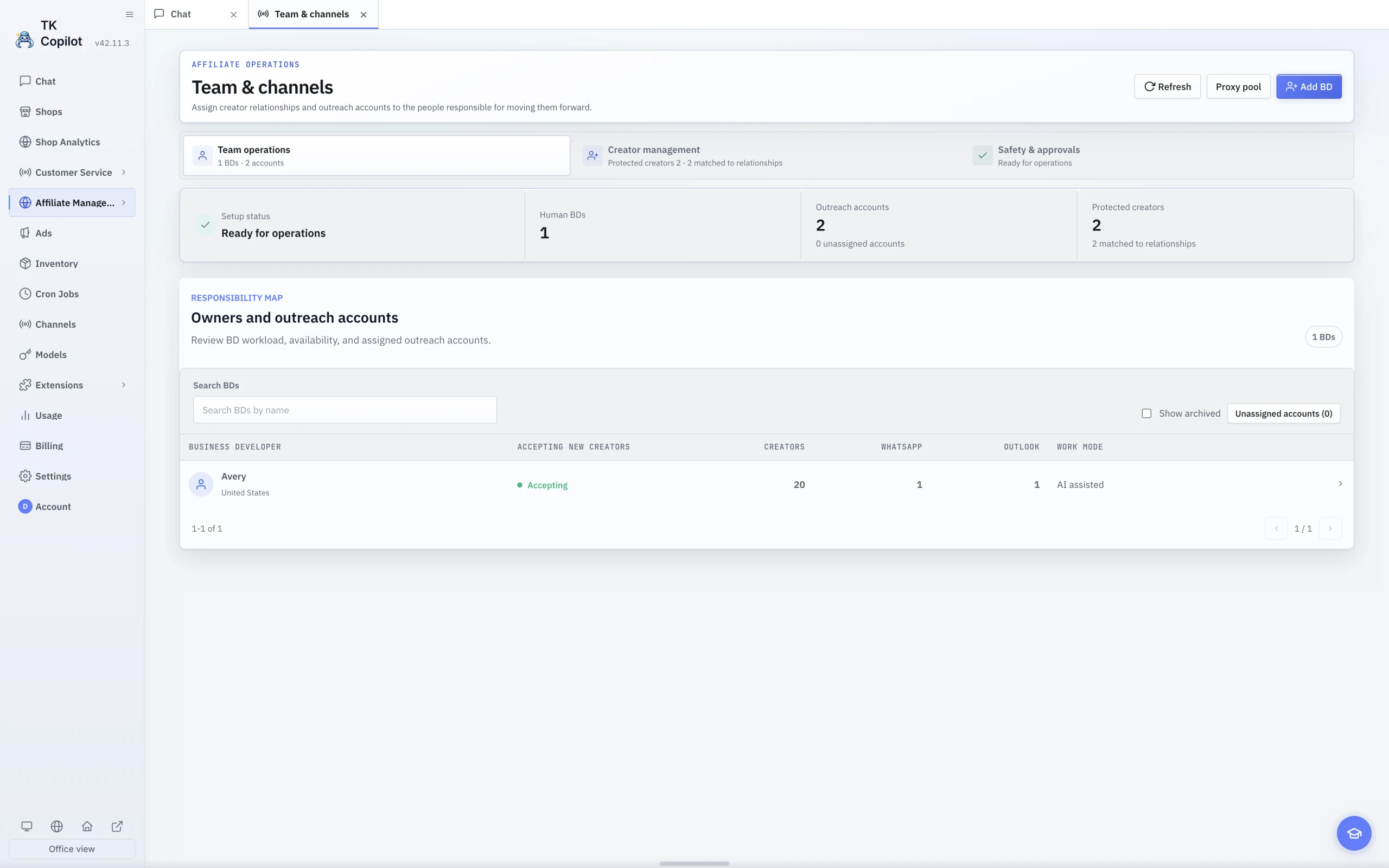
Task: Open the Ads page
Action: (x=72, y=233)
